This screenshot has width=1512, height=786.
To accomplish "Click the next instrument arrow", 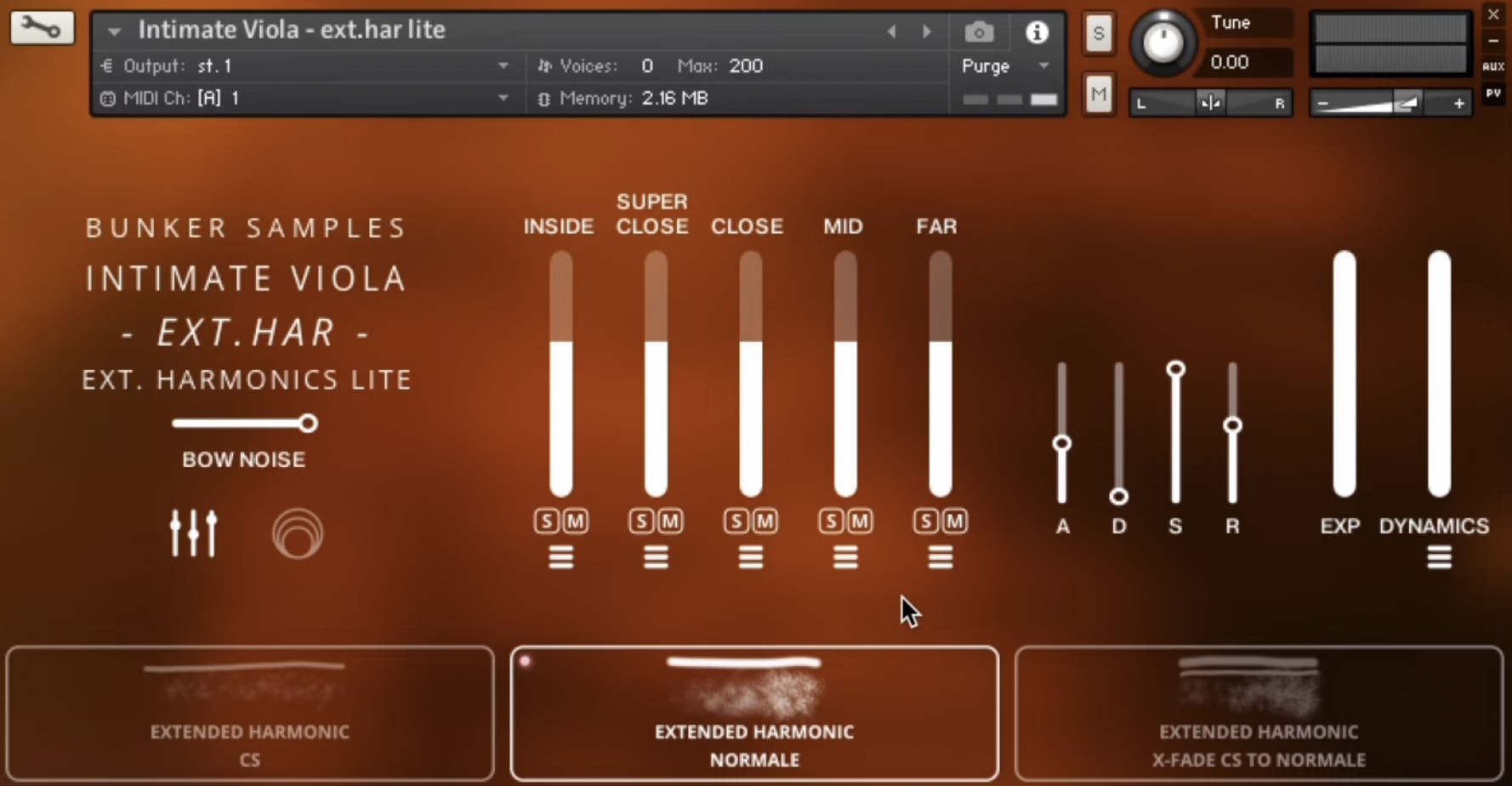I will 927,31.
